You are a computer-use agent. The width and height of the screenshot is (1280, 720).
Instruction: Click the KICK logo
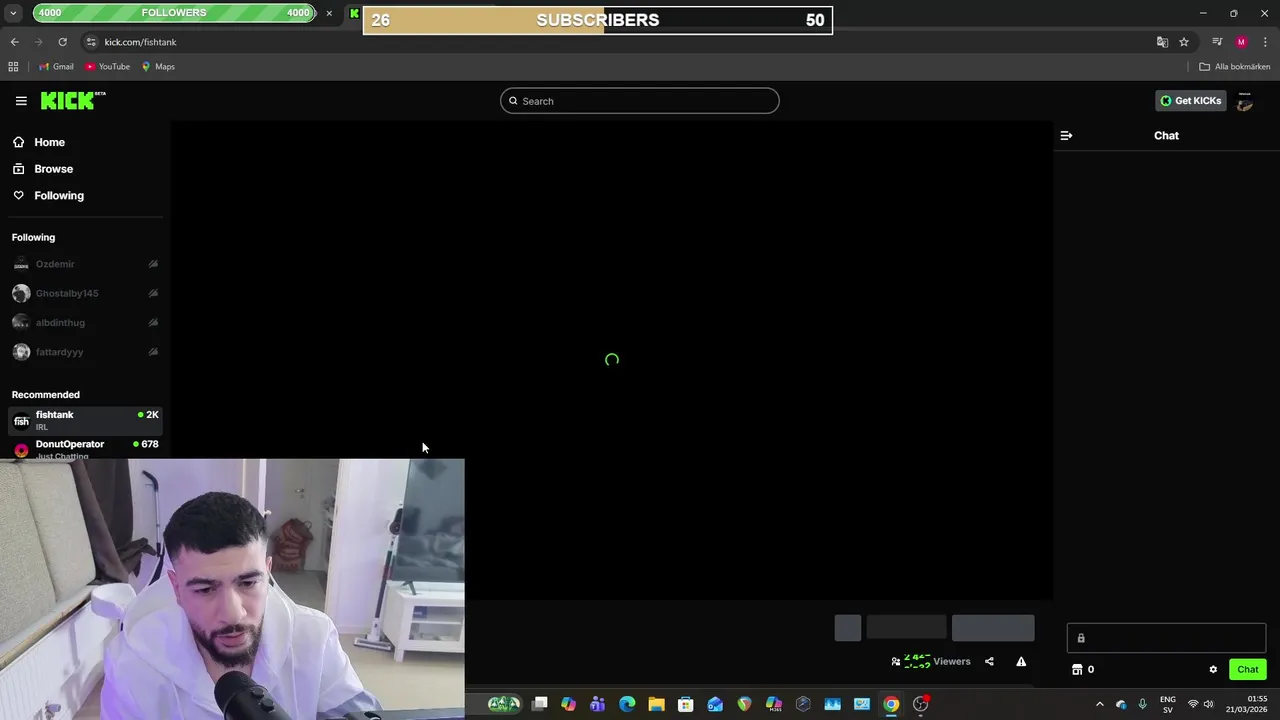[x=73, y=100]
